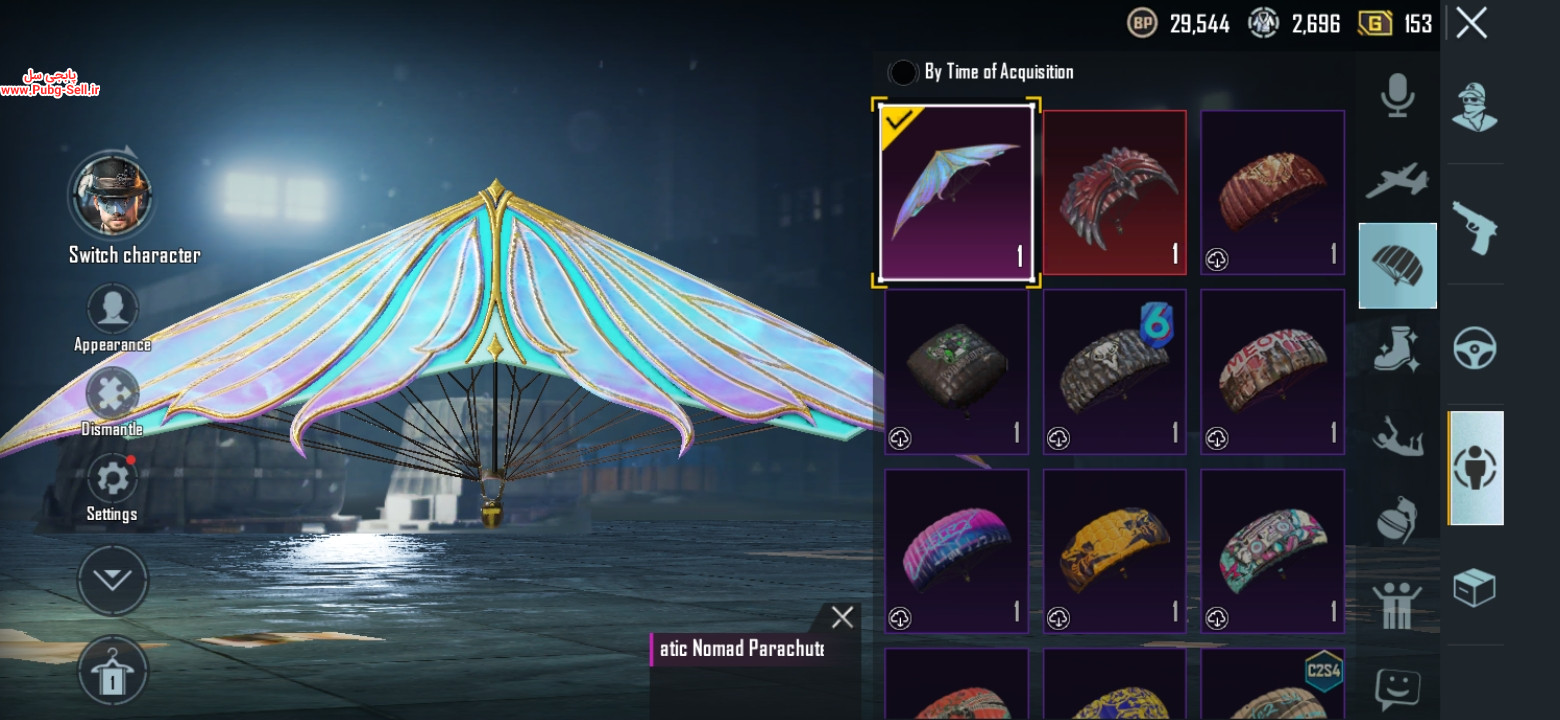Open the parachute skins category icon
The height and width of the screenshot is (720, 1560).
[x=1397, y=265]
